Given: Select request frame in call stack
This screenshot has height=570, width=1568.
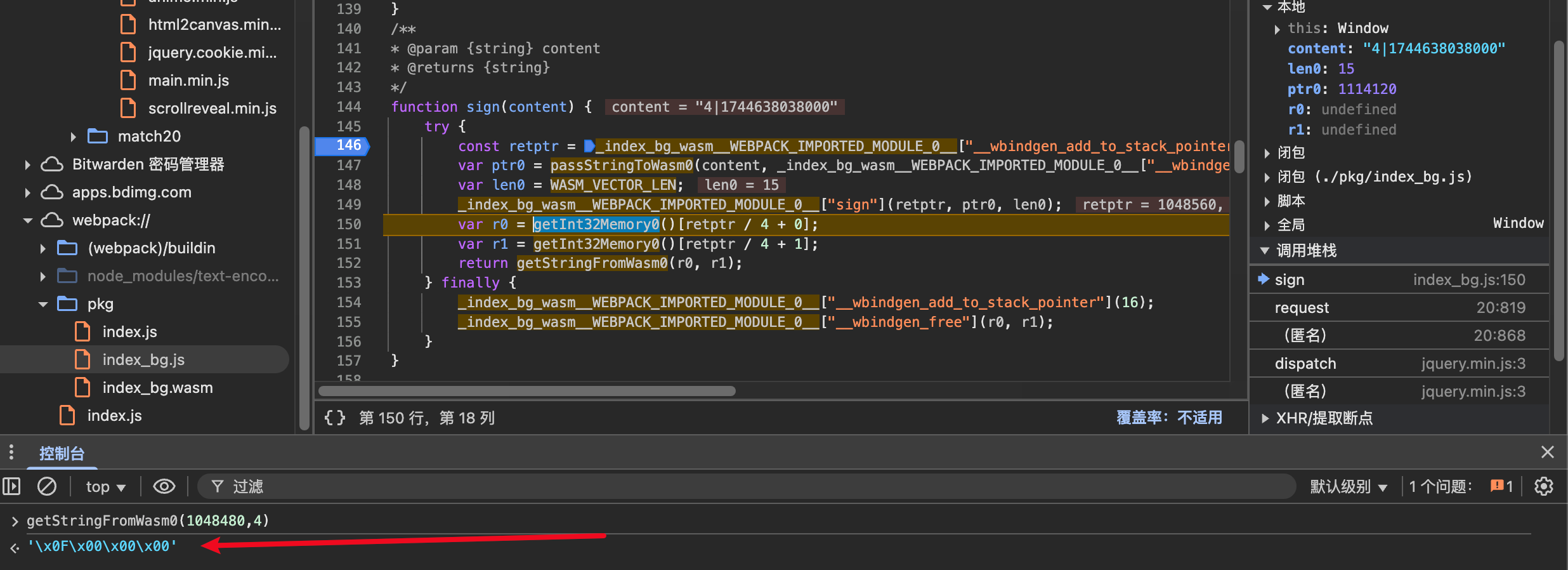Looking at the screenshot, I should (x=1302, y=308).
